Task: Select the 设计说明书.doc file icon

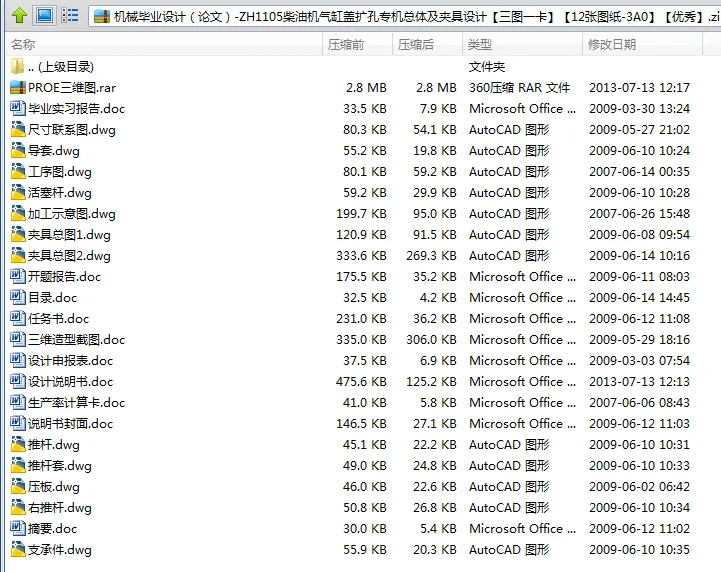Action: (x=18, y=382)
